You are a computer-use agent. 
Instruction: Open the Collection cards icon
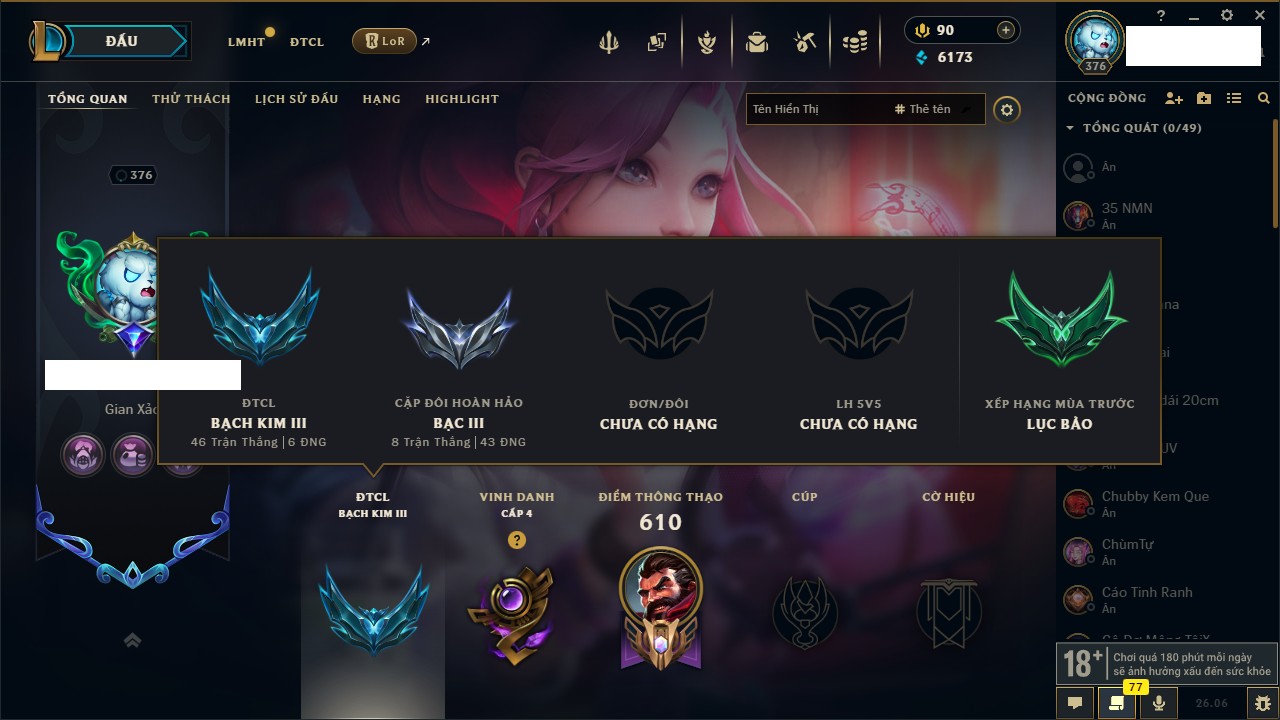click(x=657, y=42)
